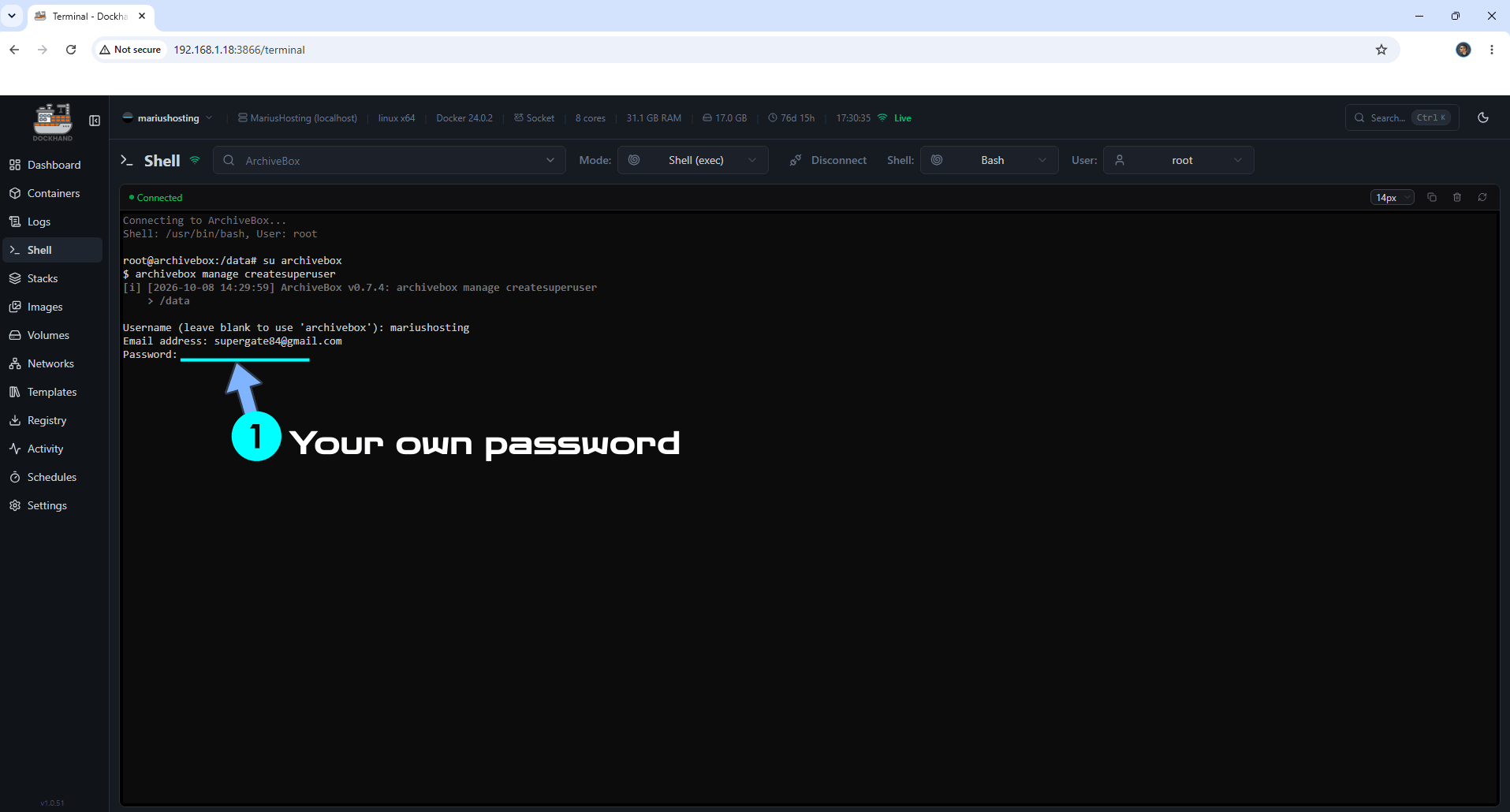The image size is (1510, 812).
Task: Copy terminal output icon
Action: (x=1432, y=197)
